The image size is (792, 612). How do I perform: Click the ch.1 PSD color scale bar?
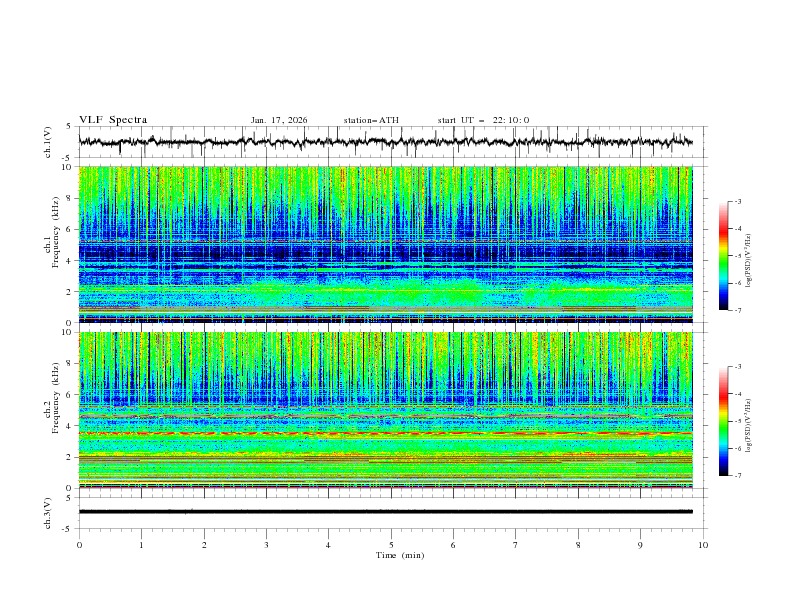click(723, 256)
